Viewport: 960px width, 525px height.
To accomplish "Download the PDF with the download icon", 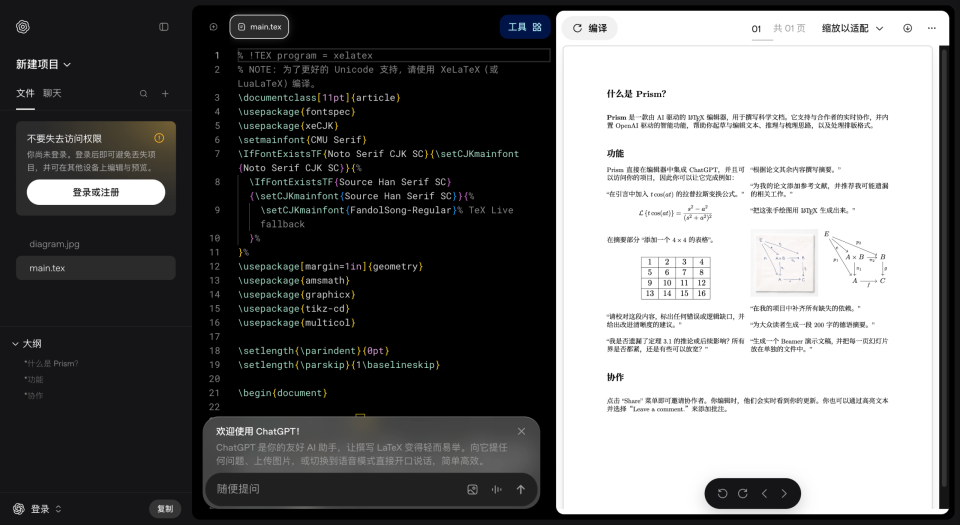I will [907, 28].
